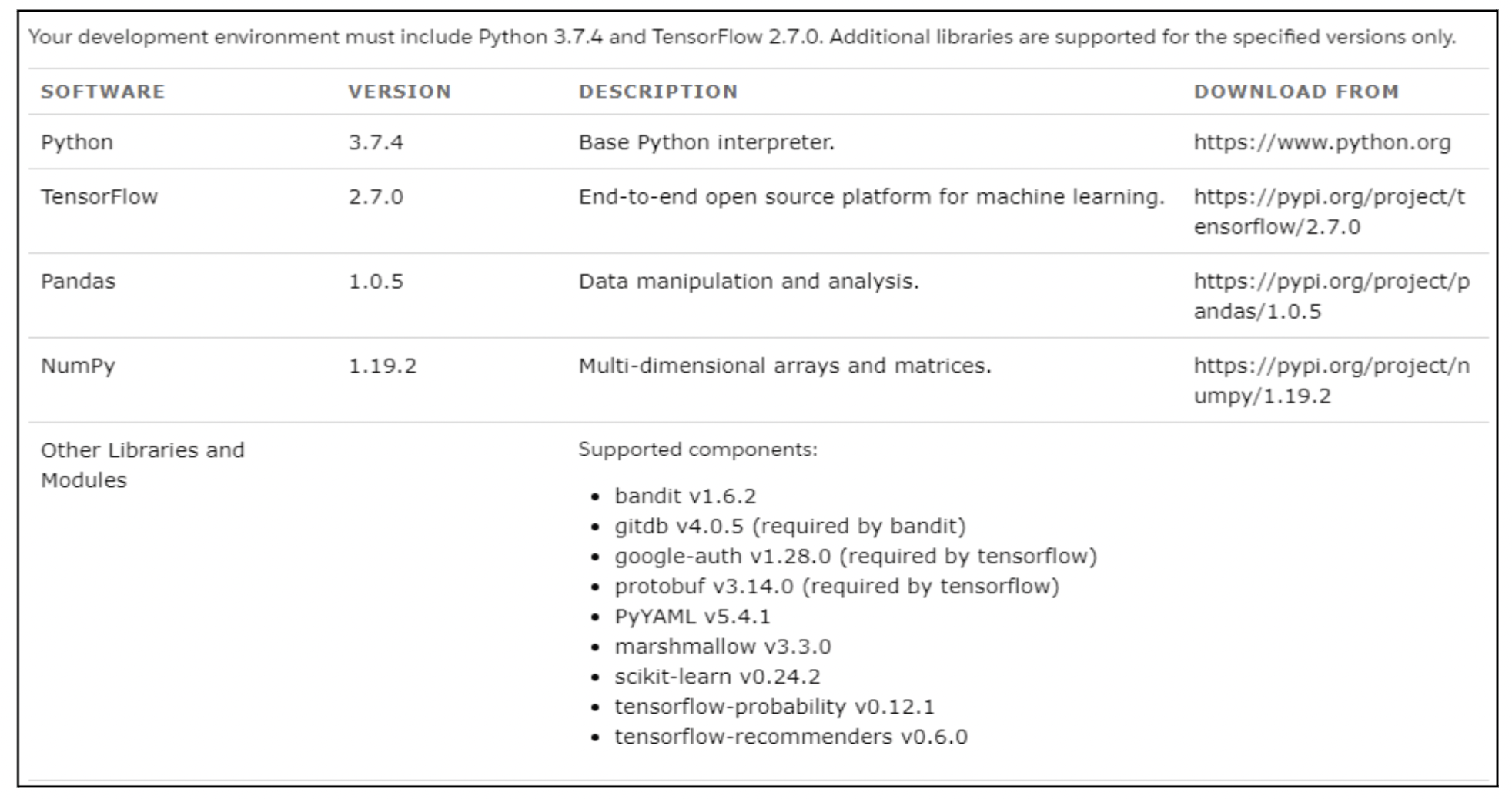Open the Pandas 1.0.5 PyPI link
Screen dimensions: 1512x799
click(1331, 296)
